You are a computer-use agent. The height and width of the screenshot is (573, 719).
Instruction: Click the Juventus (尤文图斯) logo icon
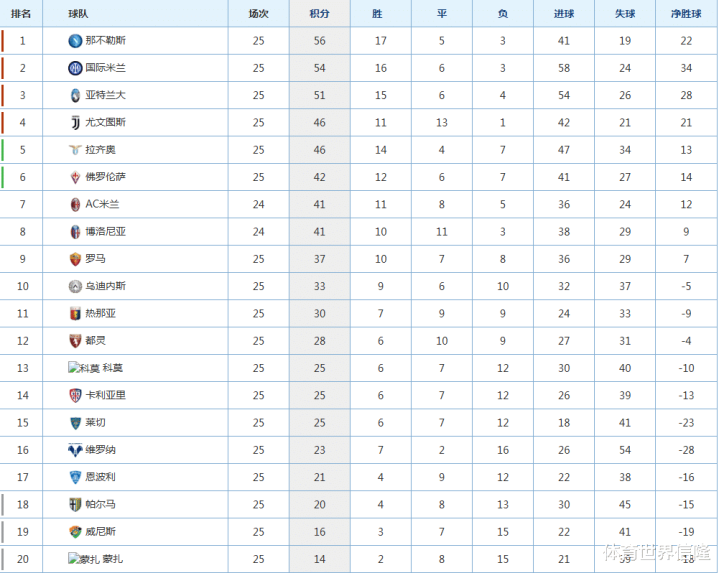[75, 122]
